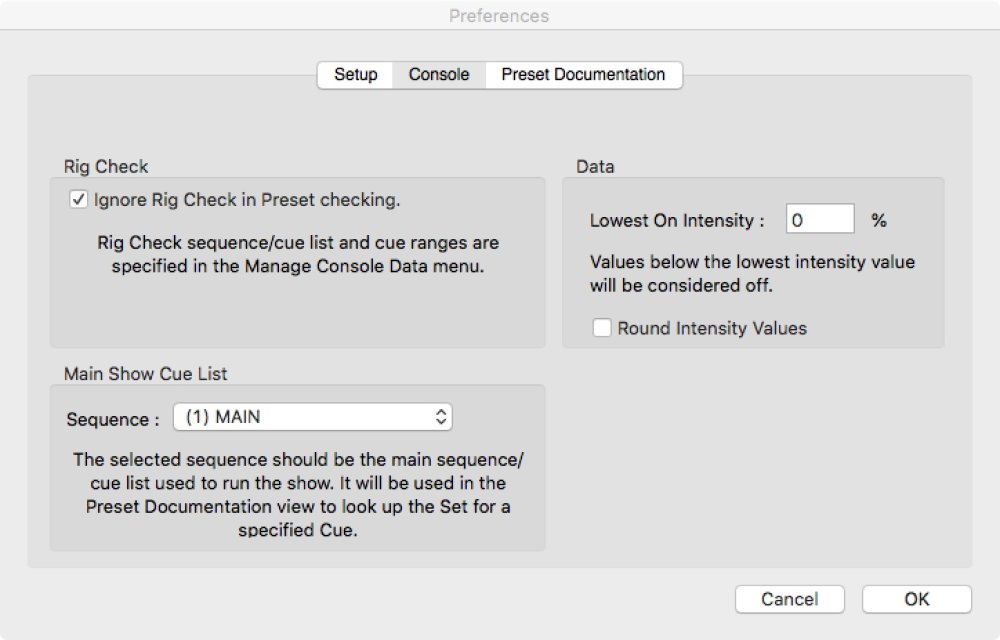The image size is (1000, 640).
Task: Dismiss changes using the Cancel button
Action: 789,599
